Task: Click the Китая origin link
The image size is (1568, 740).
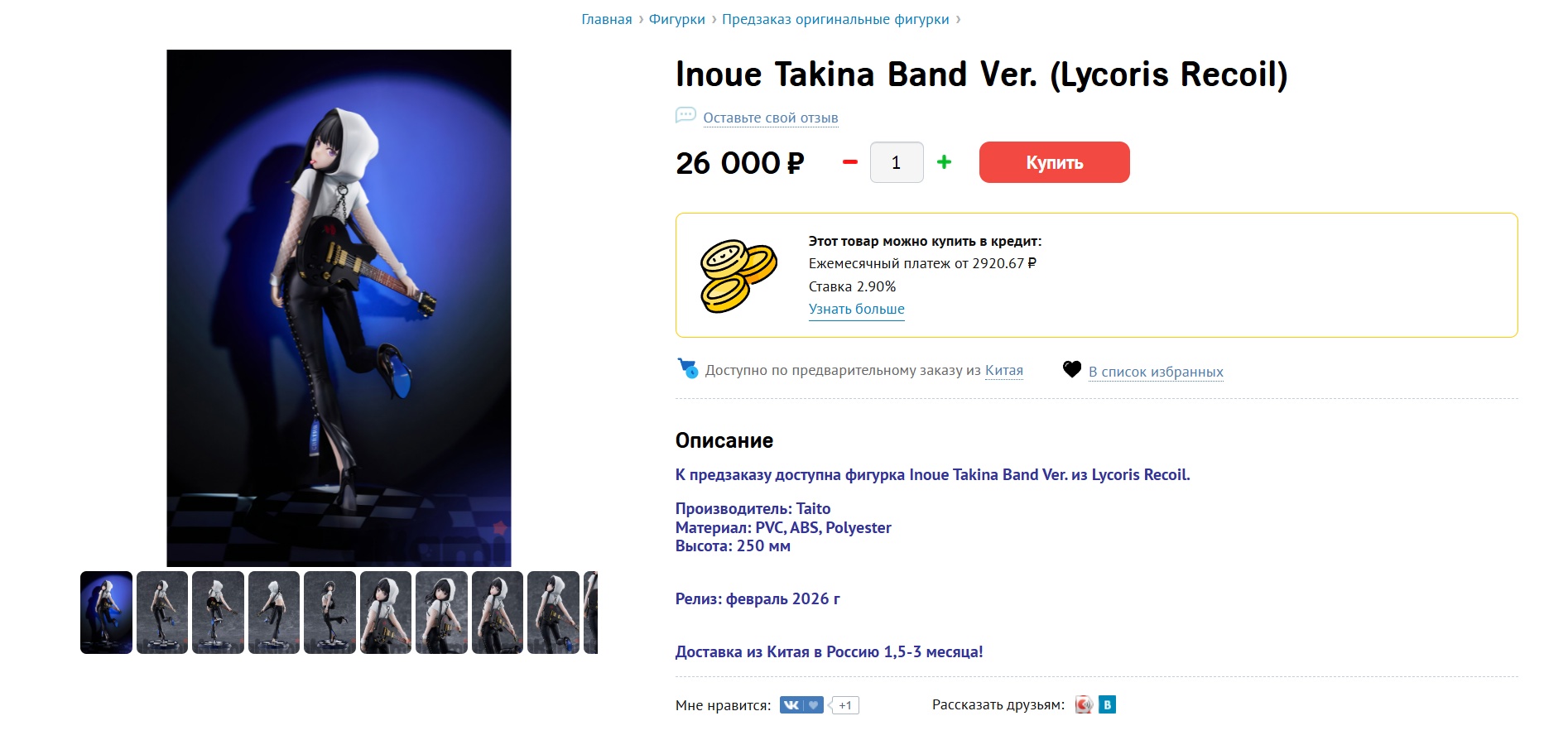Action: [1004, 370]
